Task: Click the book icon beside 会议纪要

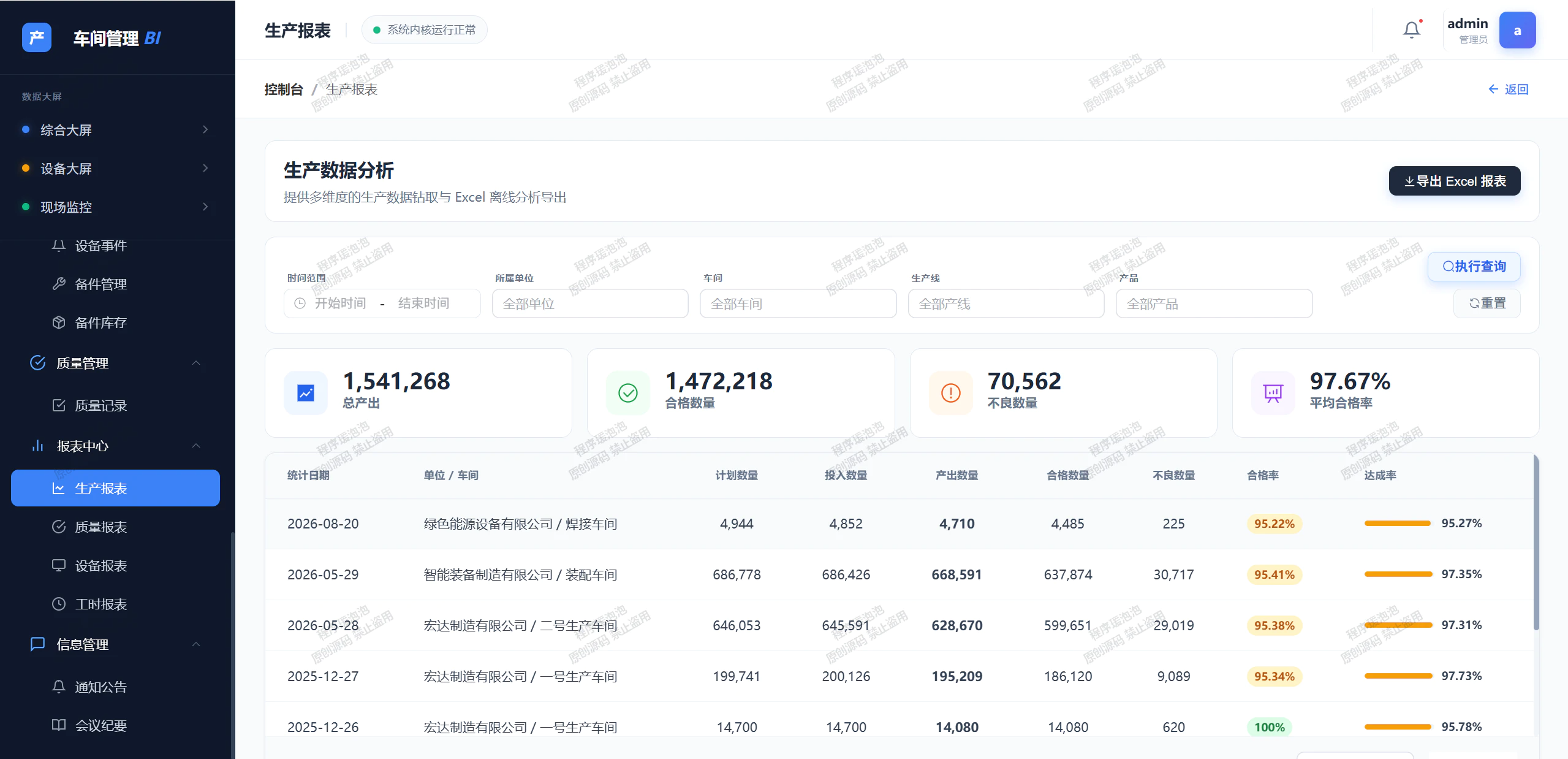Action: click(59, 725)
